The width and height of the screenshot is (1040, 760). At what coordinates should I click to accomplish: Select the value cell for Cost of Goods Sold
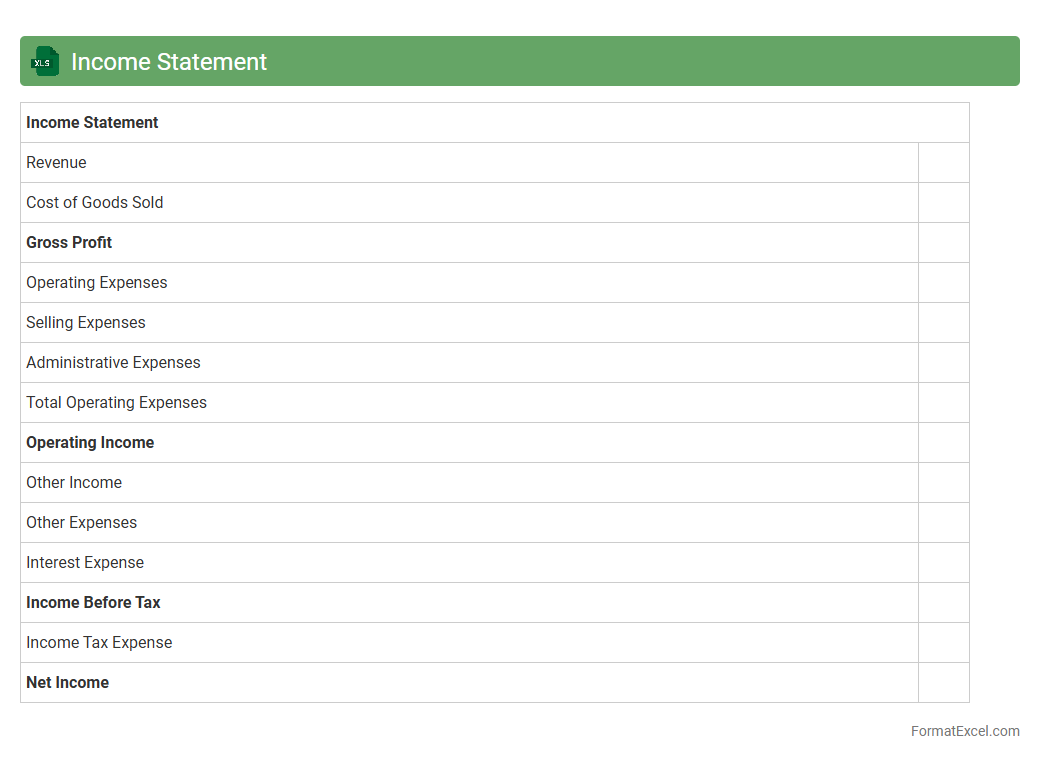(943, 203)
